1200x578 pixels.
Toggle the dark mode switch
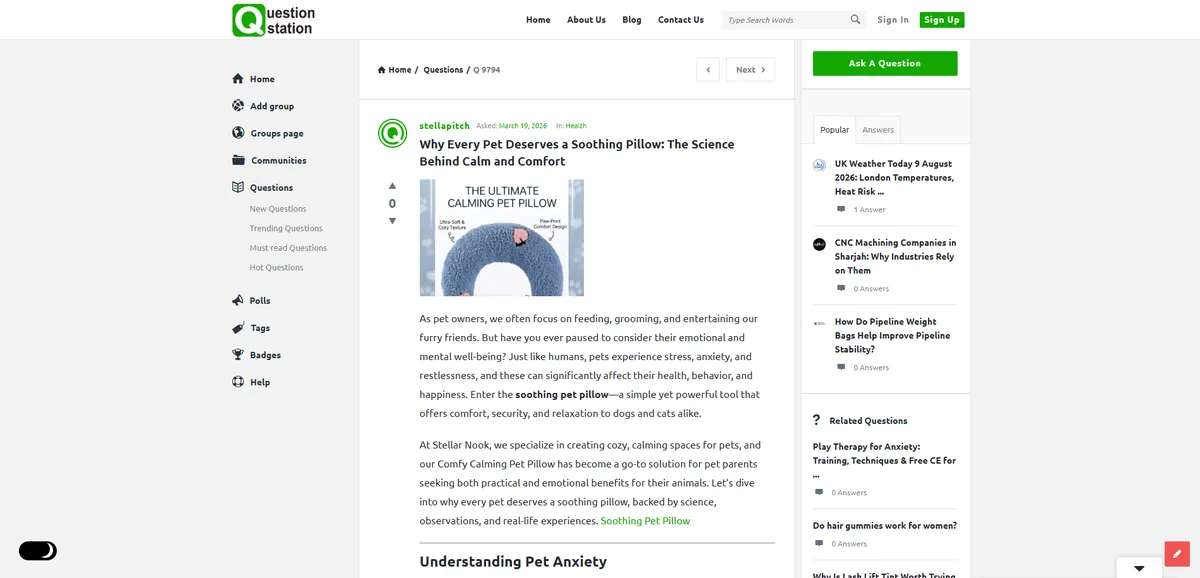pos(38,551)
